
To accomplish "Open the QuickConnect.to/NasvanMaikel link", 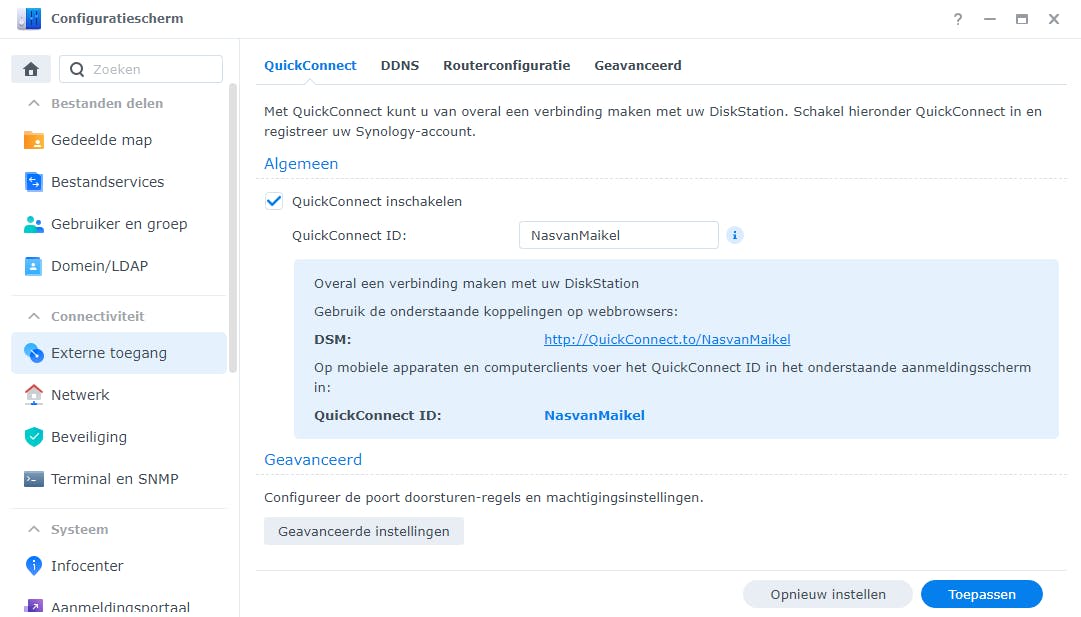I will pyautogui.click(x=667, y=340).
